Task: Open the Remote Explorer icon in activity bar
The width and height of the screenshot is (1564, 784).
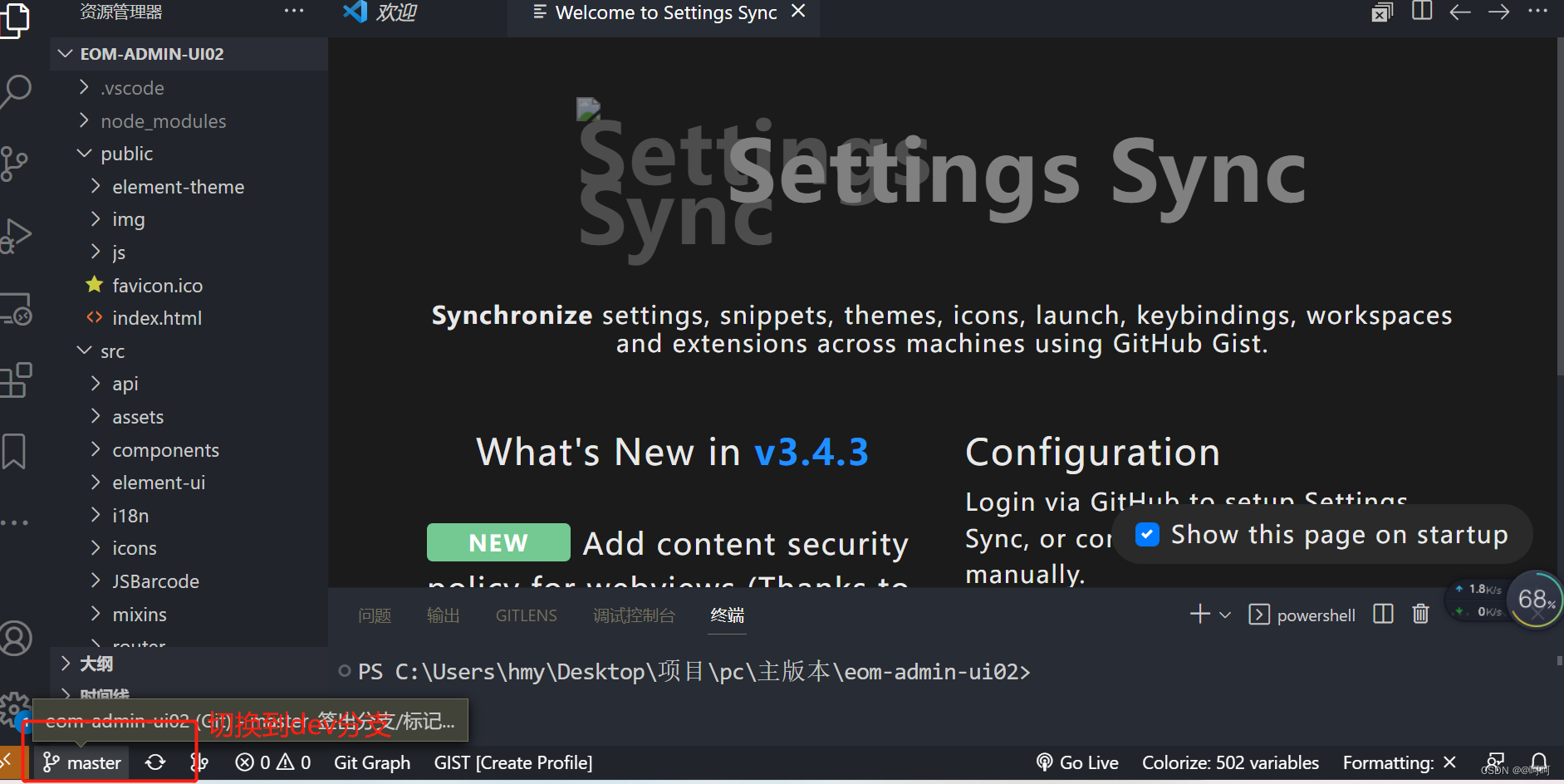Action: 16,309
